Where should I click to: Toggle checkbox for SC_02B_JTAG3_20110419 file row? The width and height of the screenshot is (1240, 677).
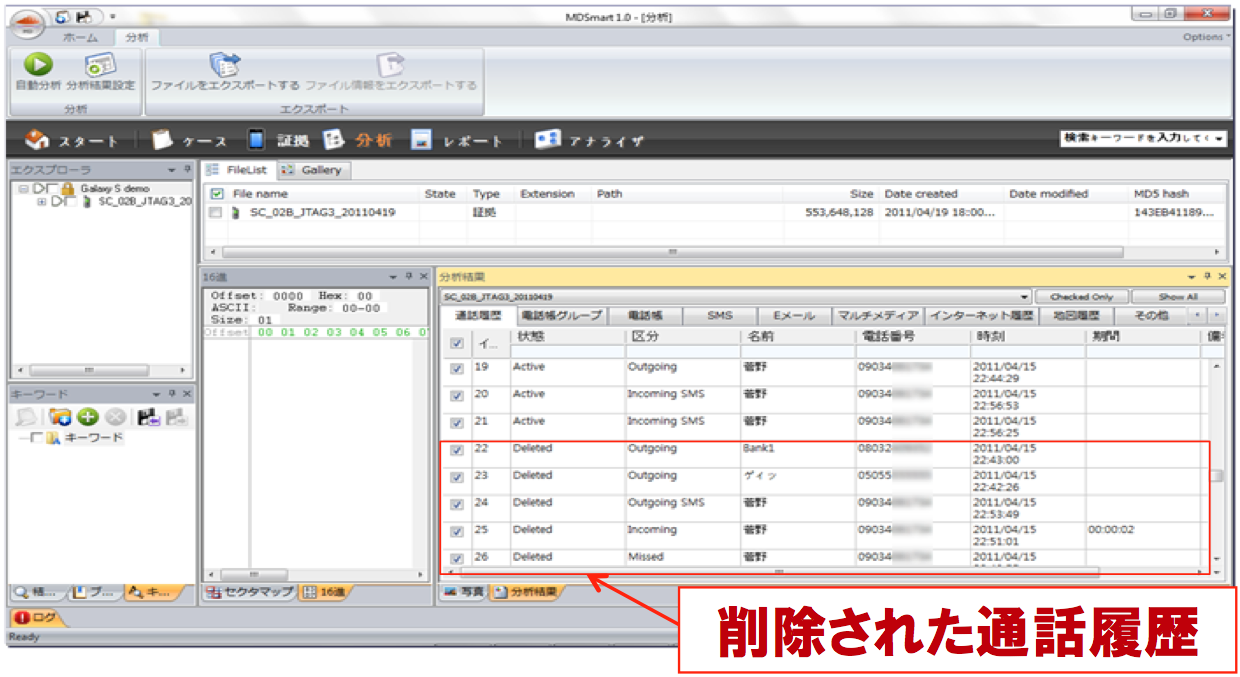point(215,213)
